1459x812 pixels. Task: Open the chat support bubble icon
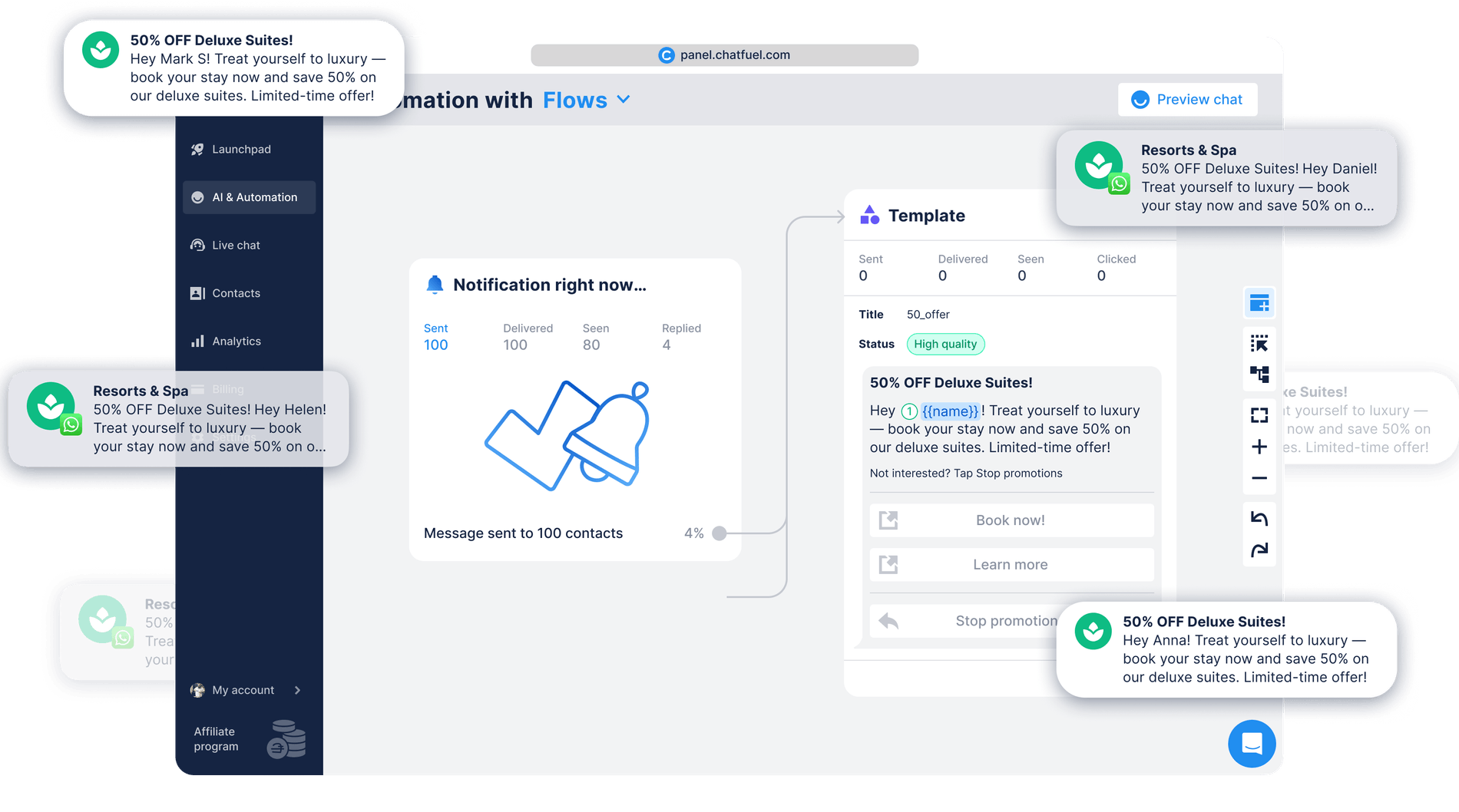click(x=1252, y=743)
